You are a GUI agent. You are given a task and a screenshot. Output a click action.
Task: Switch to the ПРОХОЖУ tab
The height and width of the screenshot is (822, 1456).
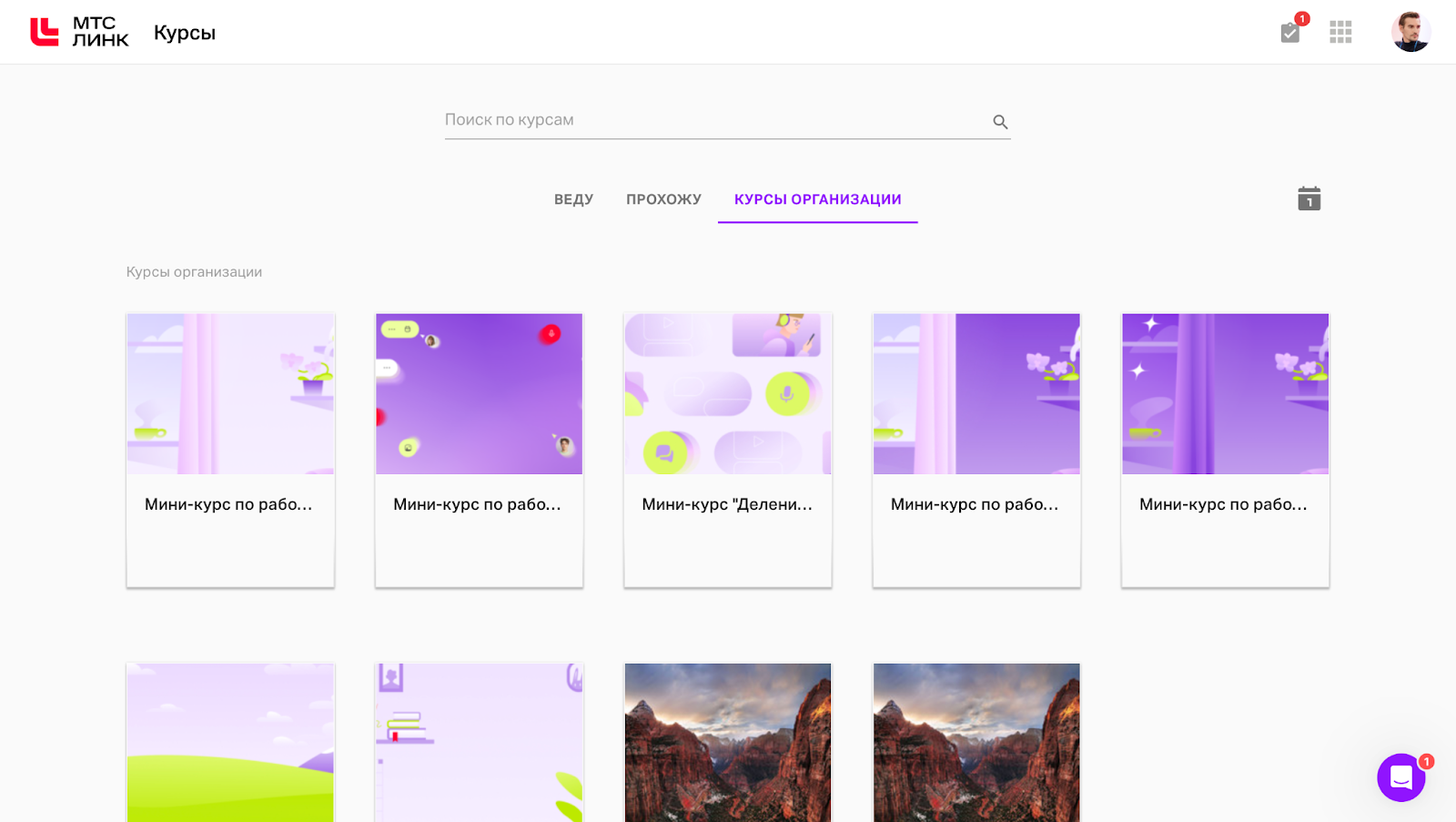coord(663,199)
